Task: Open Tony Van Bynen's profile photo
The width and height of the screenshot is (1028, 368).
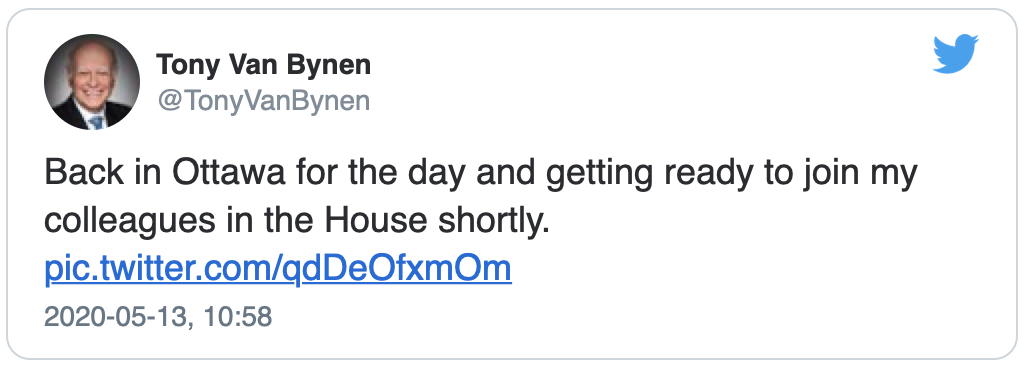Action: tap(92, 82)
